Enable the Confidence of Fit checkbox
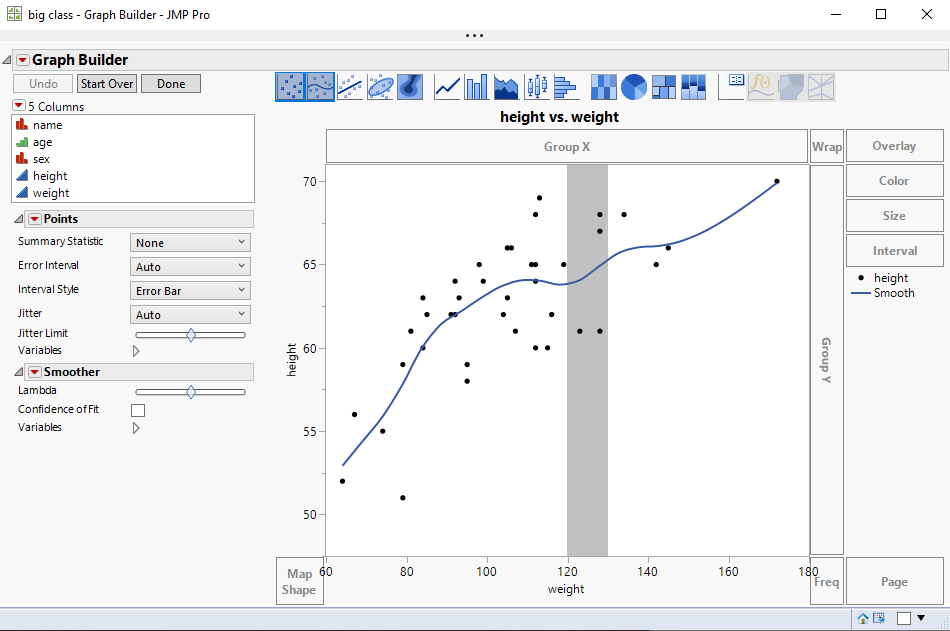950x631 pixels. 138,409
